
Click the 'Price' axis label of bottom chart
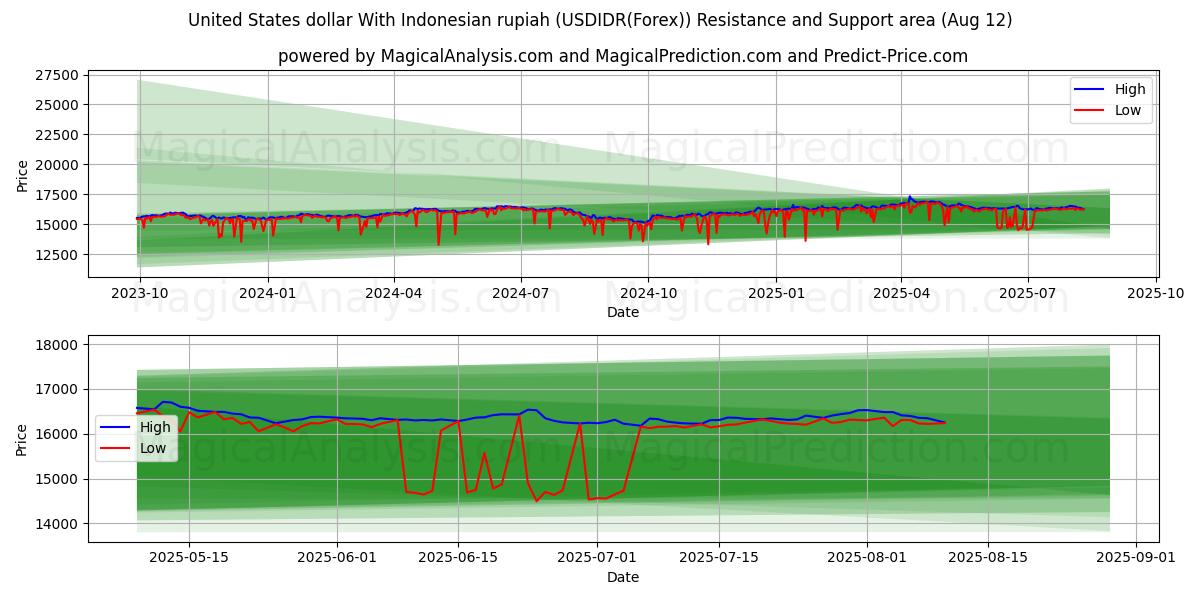(23, 439)
